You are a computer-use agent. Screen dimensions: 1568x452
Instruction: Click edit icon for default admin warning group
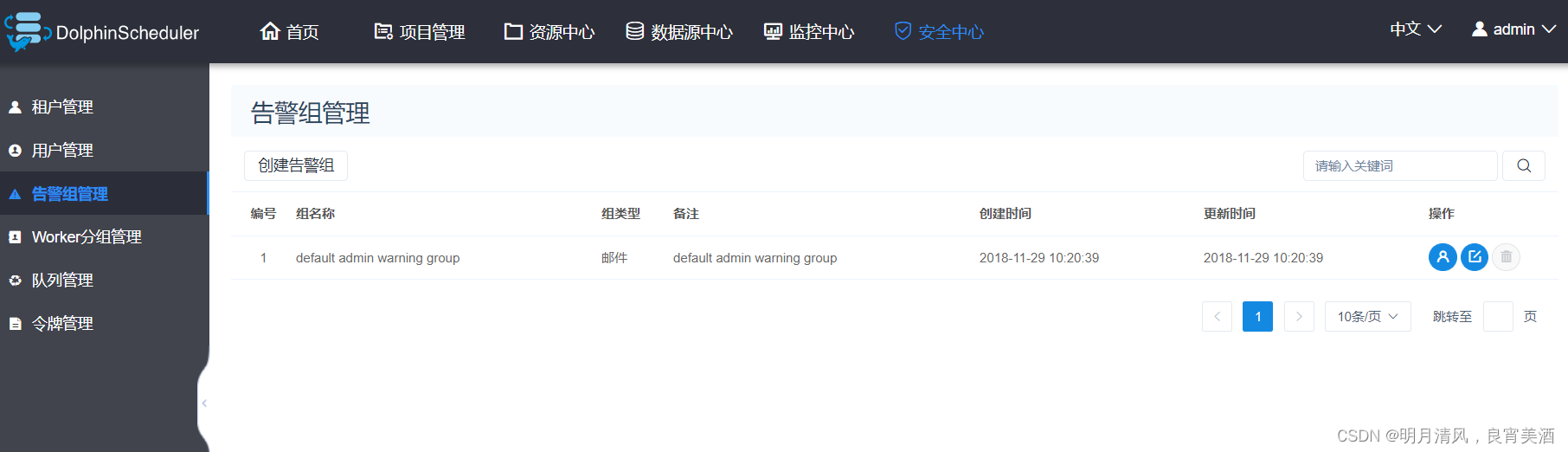pyautogui.click(x=1475, y=257)
